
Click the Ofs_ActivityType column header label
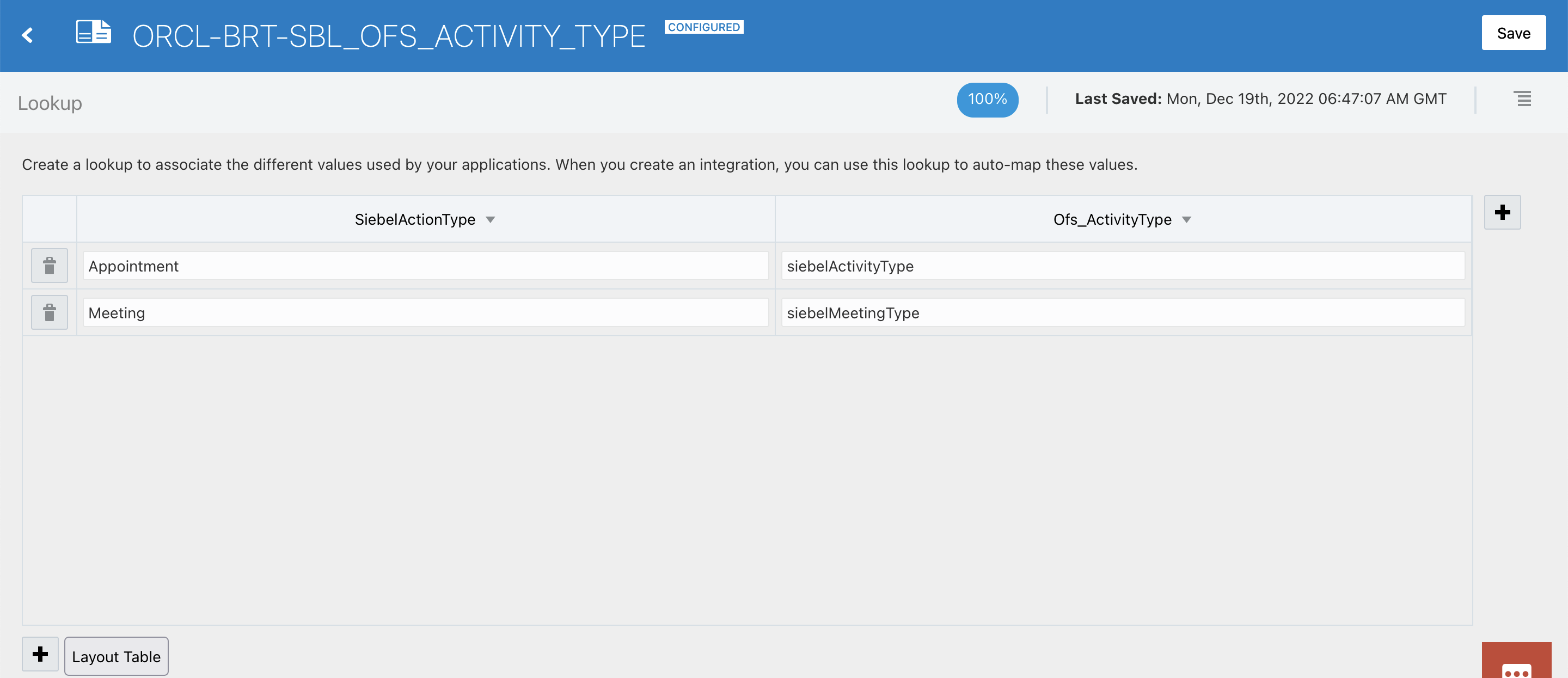tap(1112, 220)
